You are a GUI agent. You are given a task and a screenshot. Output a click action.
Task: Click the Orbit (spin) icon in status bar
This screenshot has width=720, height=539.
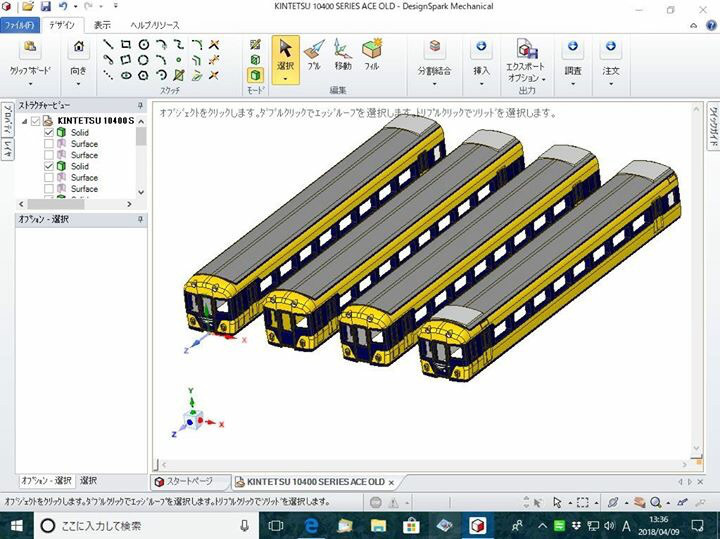pos(613,502)
